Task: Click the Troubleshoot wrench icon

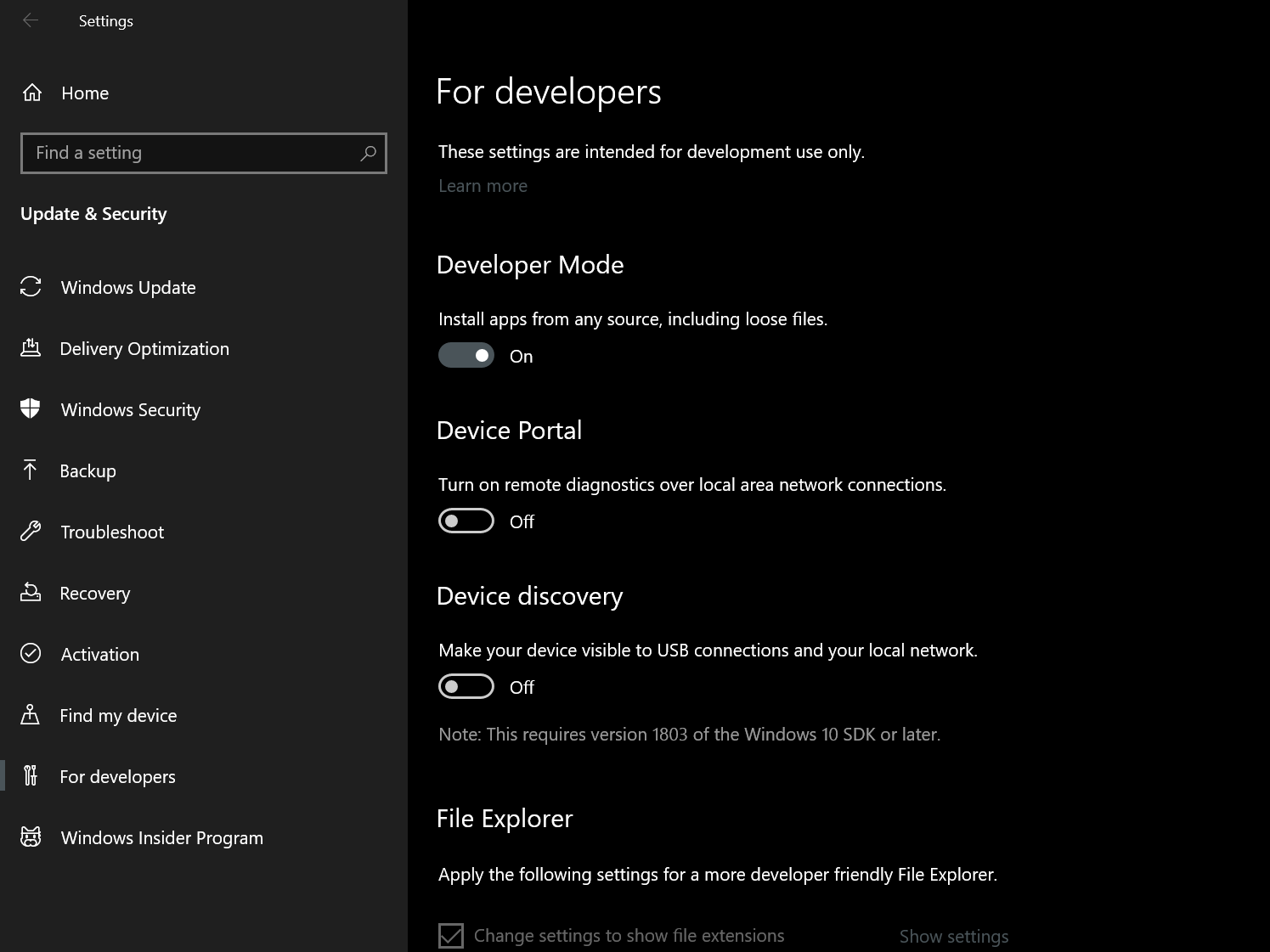Action: point(31,532)
